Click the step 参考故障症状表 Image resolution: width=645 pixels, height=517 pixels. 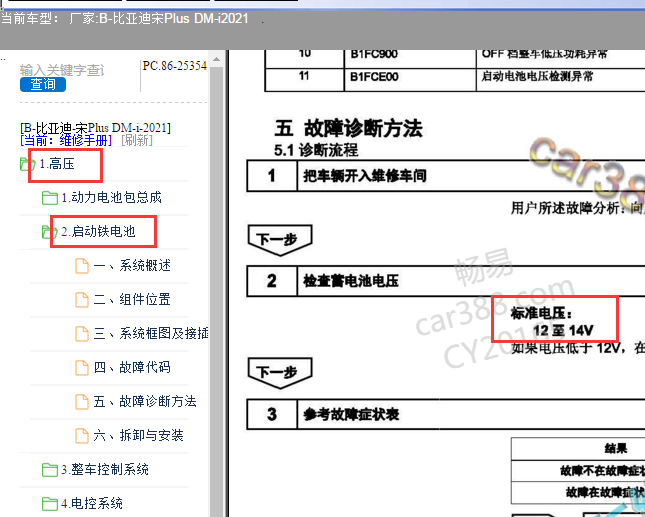point(351,414)
